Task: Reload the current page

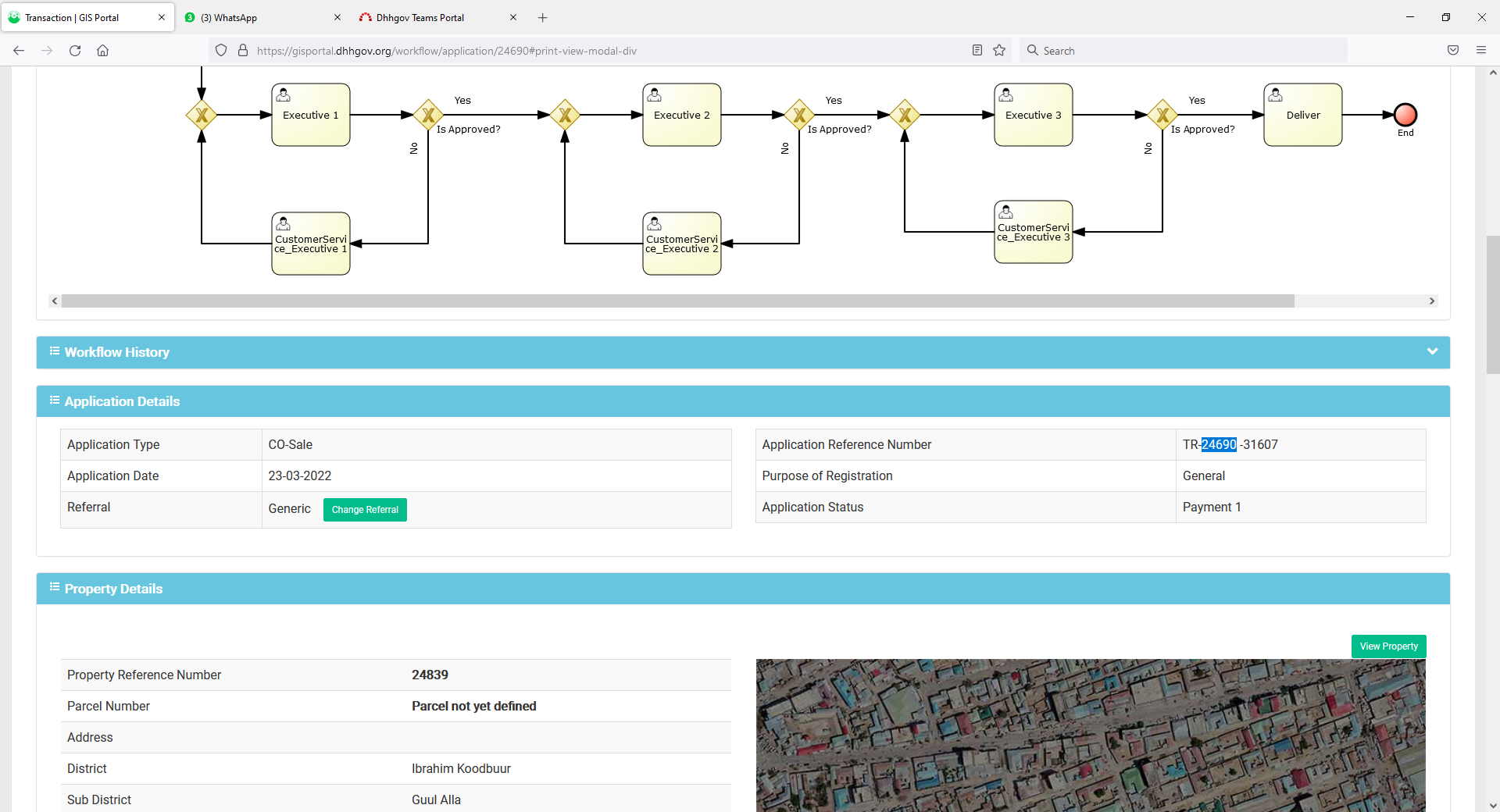Action: coord(75,51)
